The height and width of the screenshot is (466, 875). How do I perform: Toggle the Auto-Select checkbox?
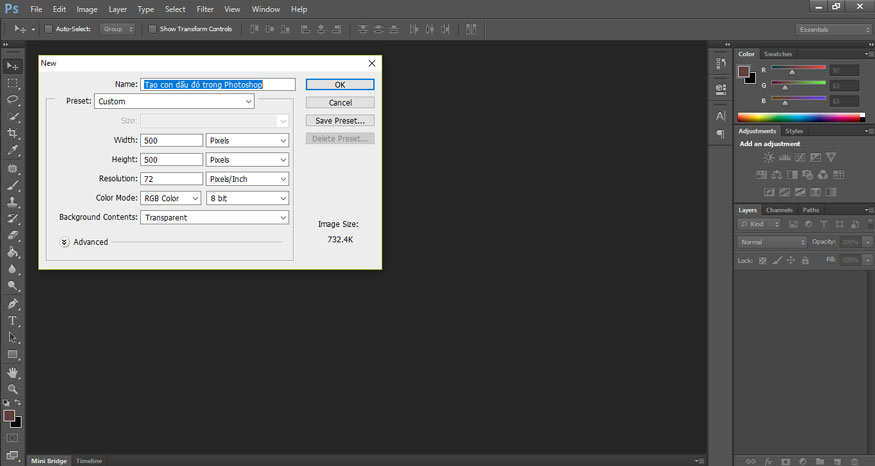48,29
